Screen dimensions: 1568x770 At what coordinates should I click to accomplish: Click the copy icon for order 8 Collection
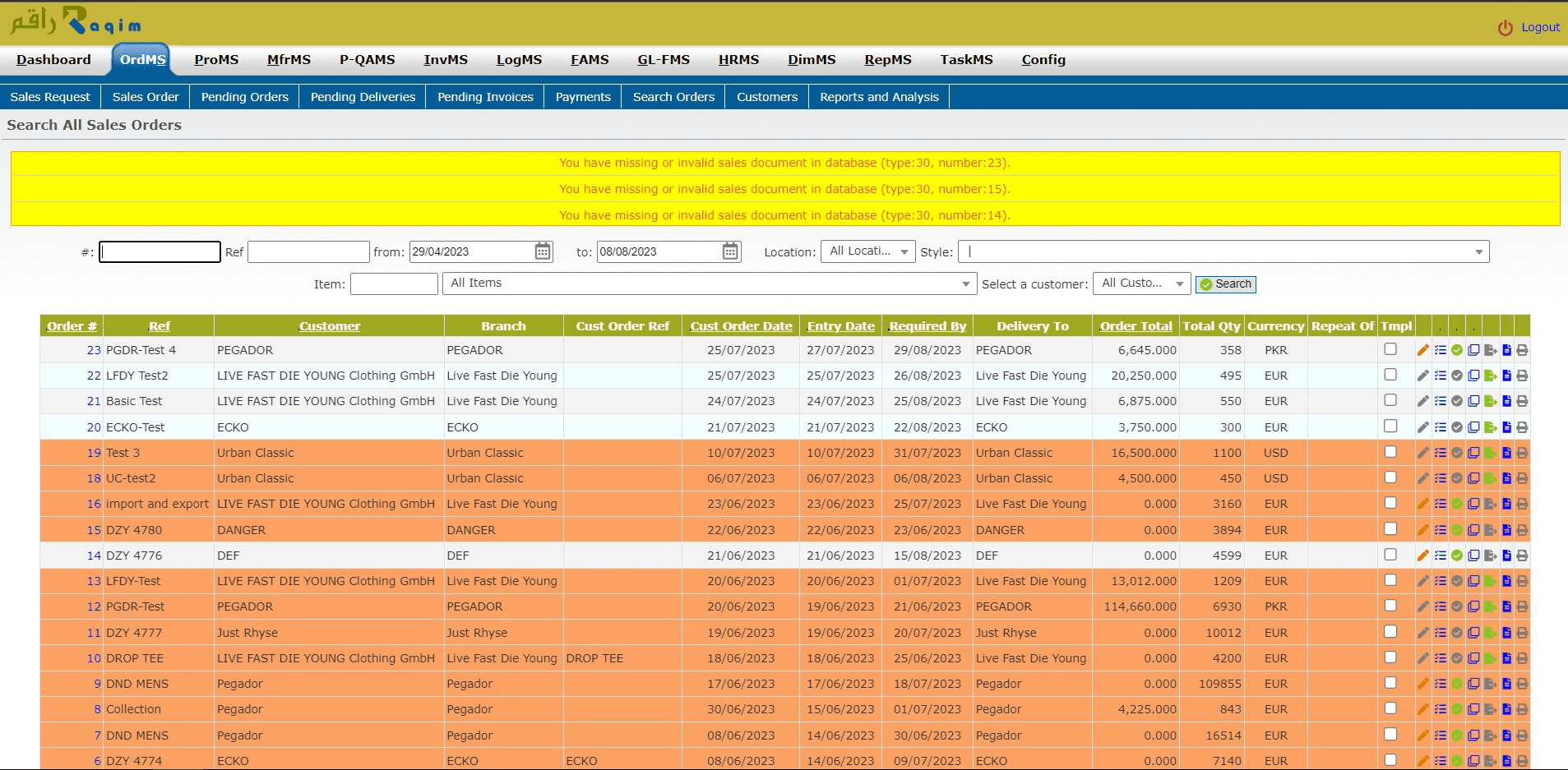point(1473,709)
